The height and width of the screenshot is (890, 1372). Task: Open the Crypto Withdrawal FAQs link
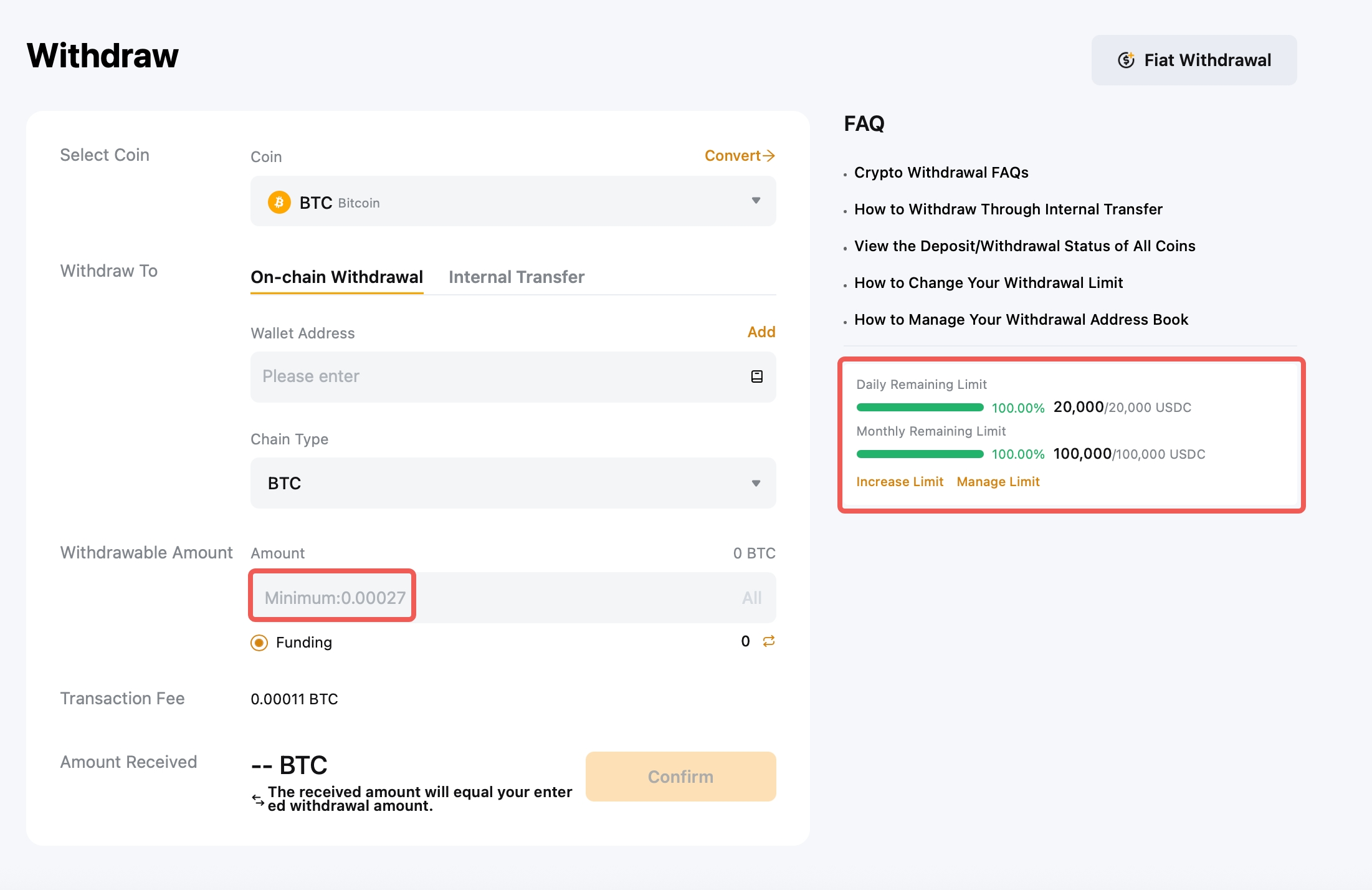tap(941, 173)
